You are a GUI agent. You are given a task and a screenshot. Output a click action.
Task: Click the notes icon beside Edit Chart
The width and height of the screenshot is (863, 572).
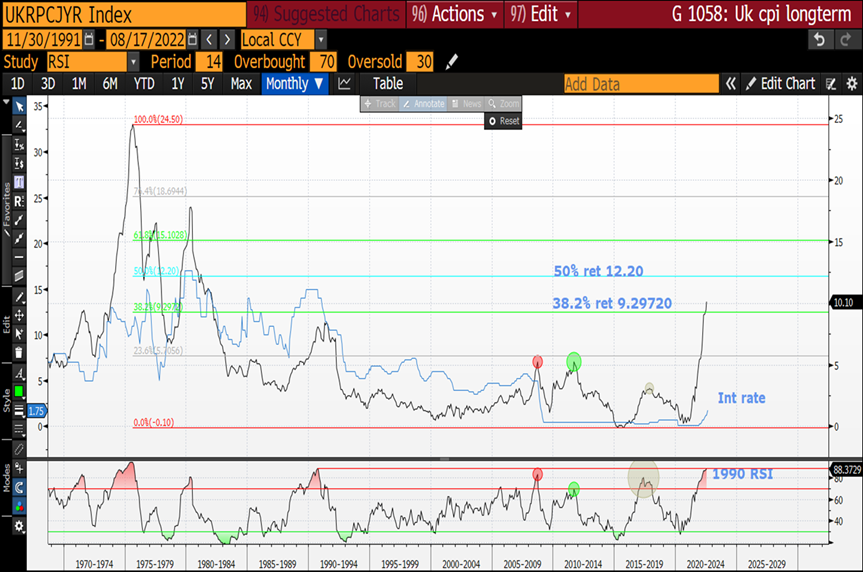tap(831, 84)
